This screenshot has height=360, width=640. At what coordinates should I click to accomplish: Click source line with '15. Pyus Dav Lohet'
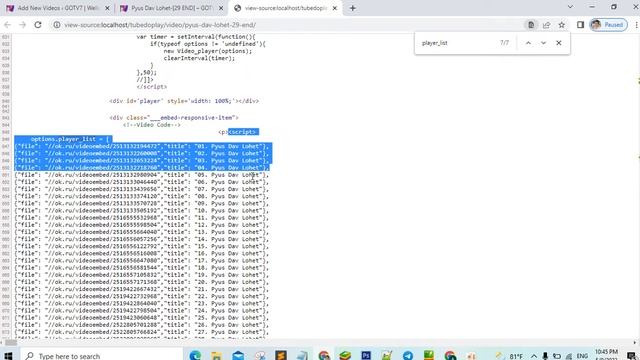(142, 246)
